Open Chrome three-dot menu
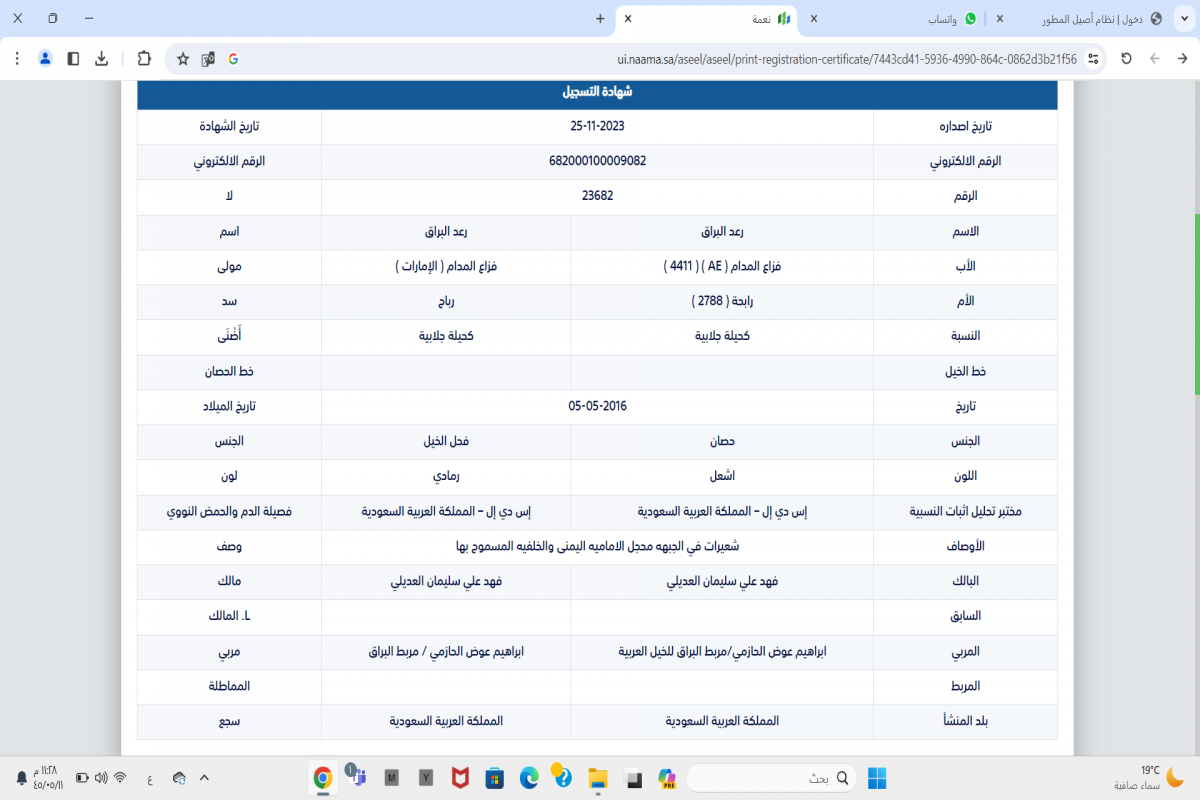Image resolution: width=1200 pixels, height=800 pixels. click(17, 59)
